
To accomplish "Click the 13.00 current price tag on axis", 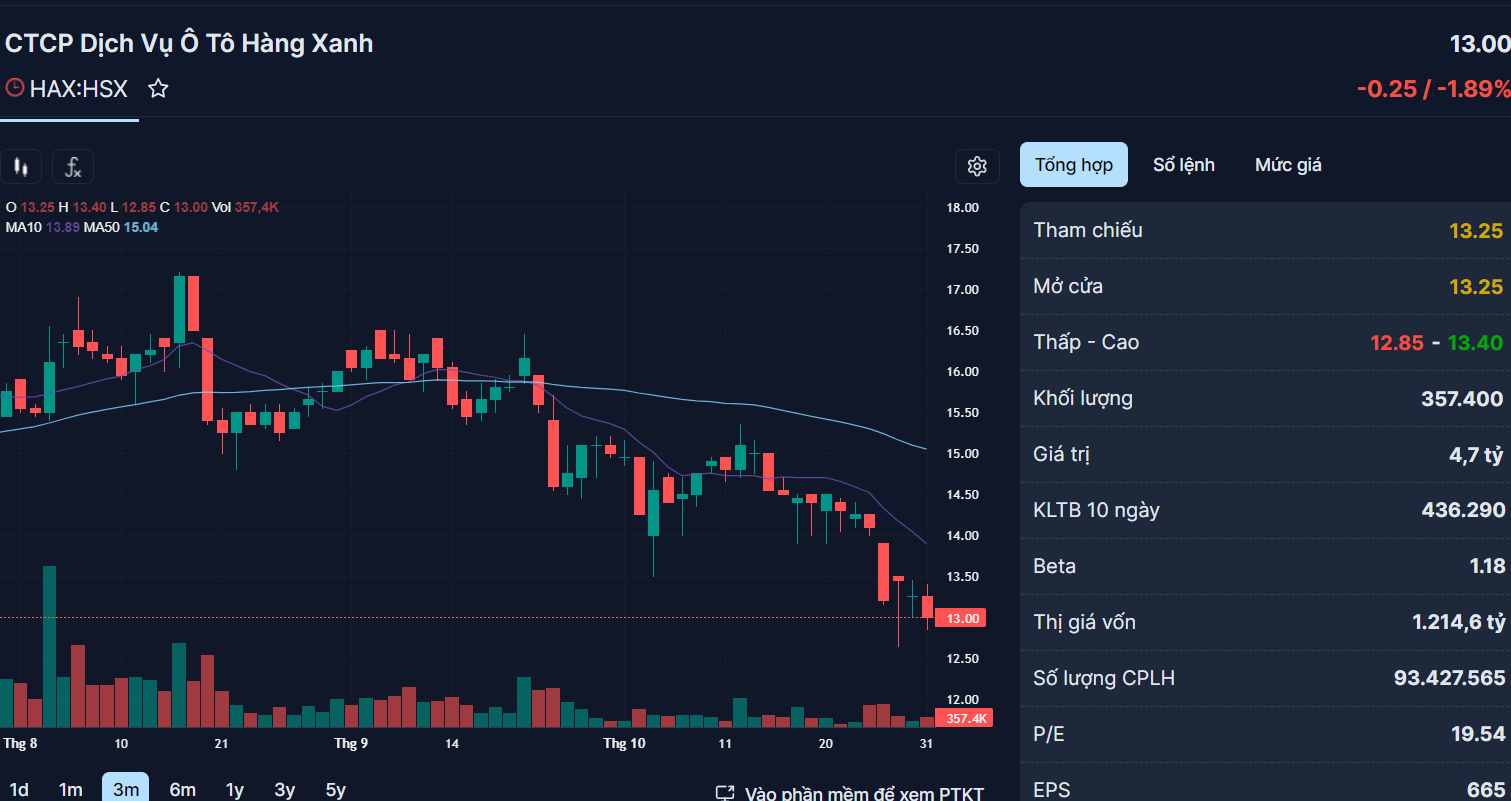I will (962, 618).
